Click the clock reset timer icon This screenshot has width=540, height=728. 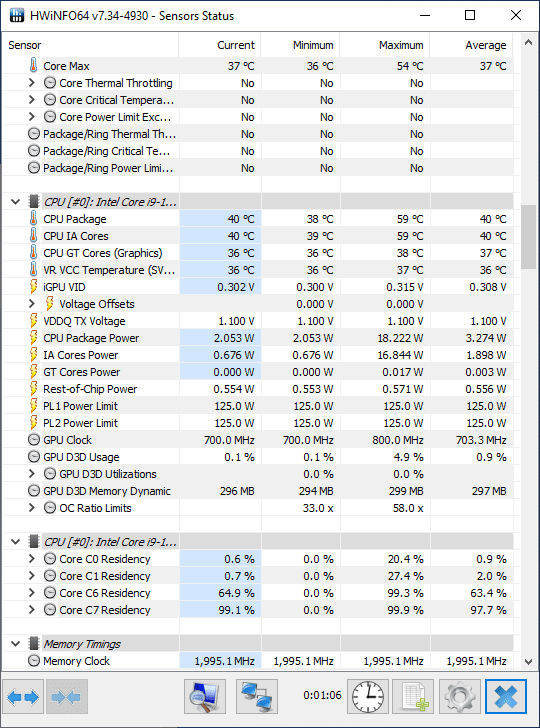tap(368, 697)
